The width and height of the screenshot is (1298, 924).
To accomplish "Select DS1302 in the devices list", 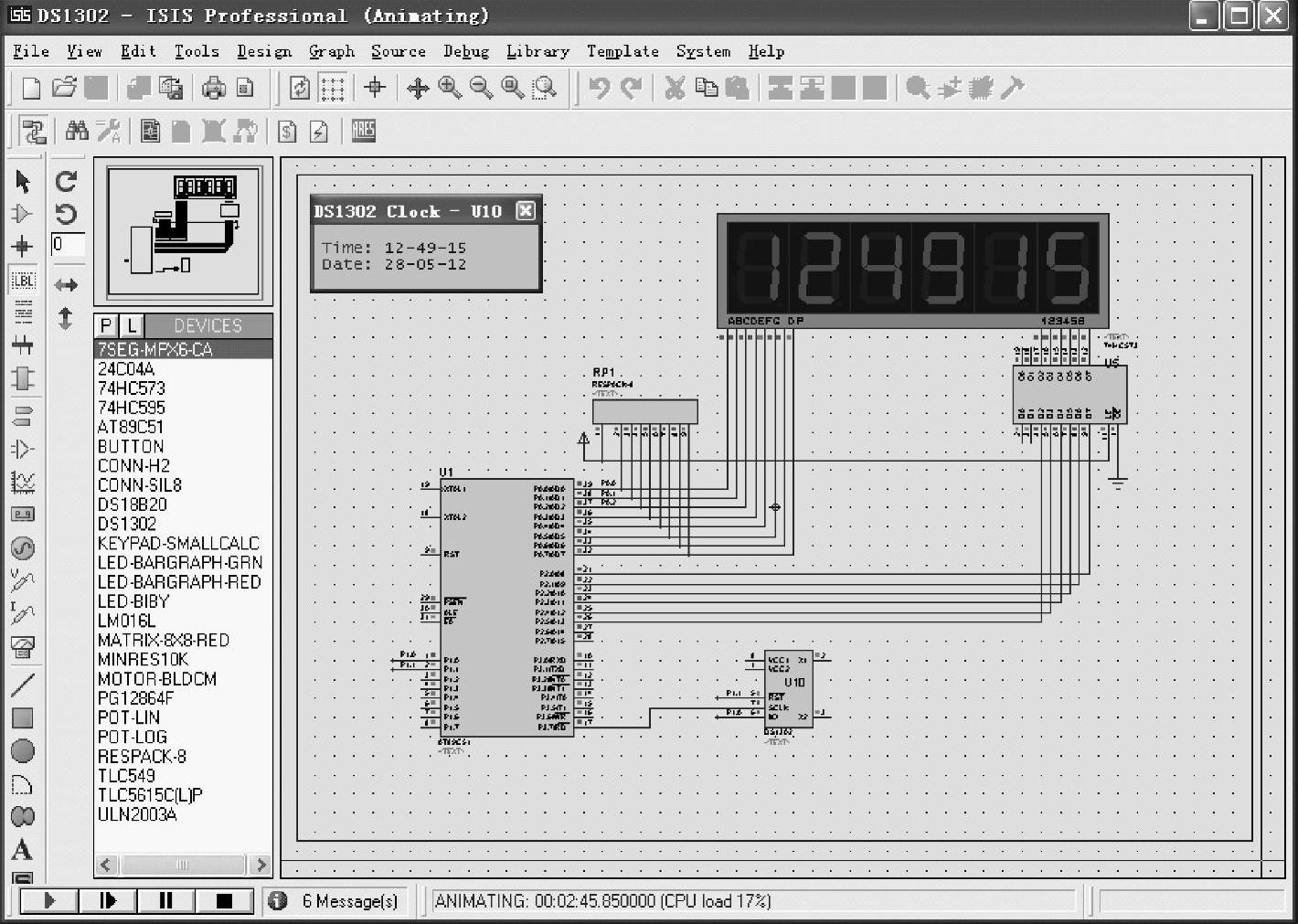I will click(x=127, y=524).
